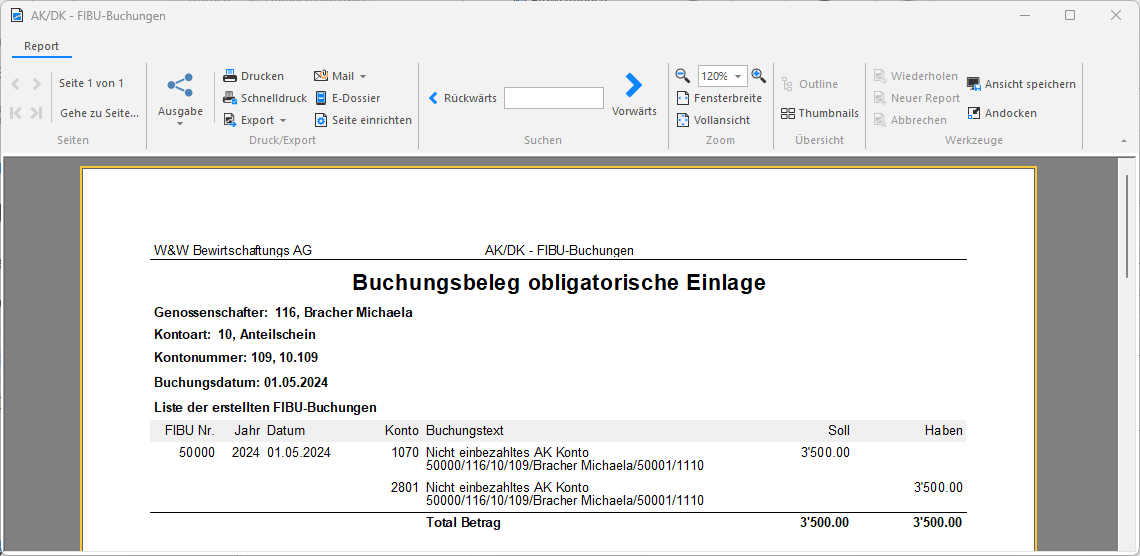Expand the Ausgabe dropdown arrow
Viewport: 1140px width, 556px height.
click(x=180, y=124)
